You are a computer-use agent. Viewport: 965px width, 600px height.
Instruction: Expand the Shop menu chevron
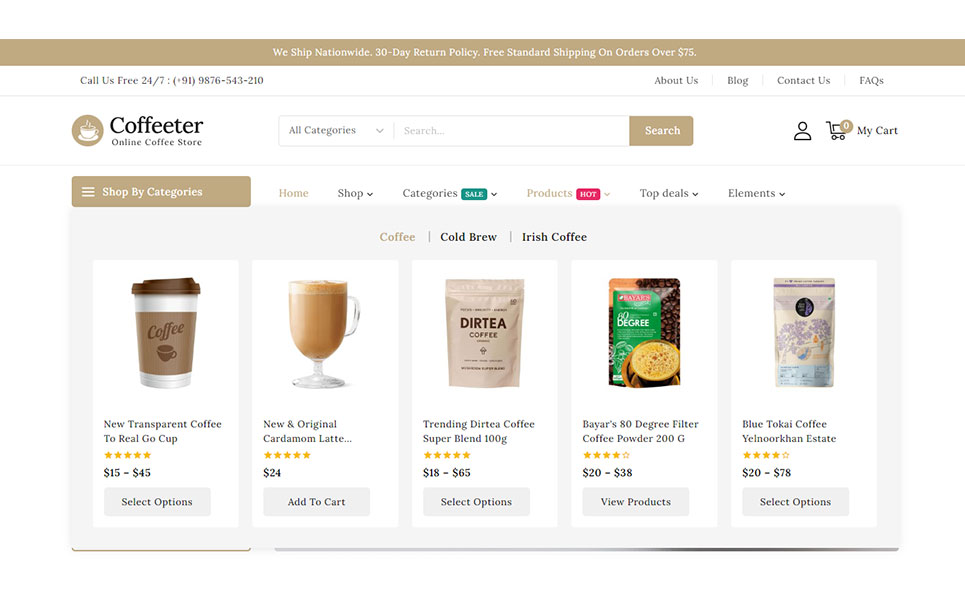click(370, 194)
